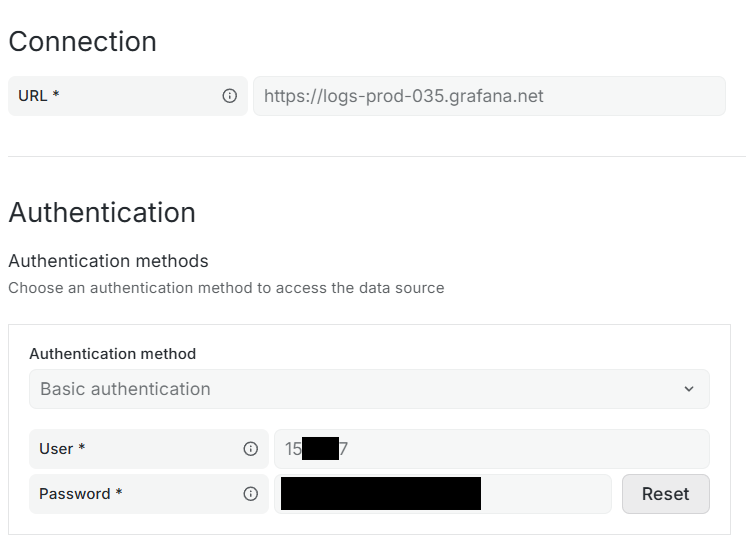Click the Password field label
This screenshot has height=548, width=746.
75,494
